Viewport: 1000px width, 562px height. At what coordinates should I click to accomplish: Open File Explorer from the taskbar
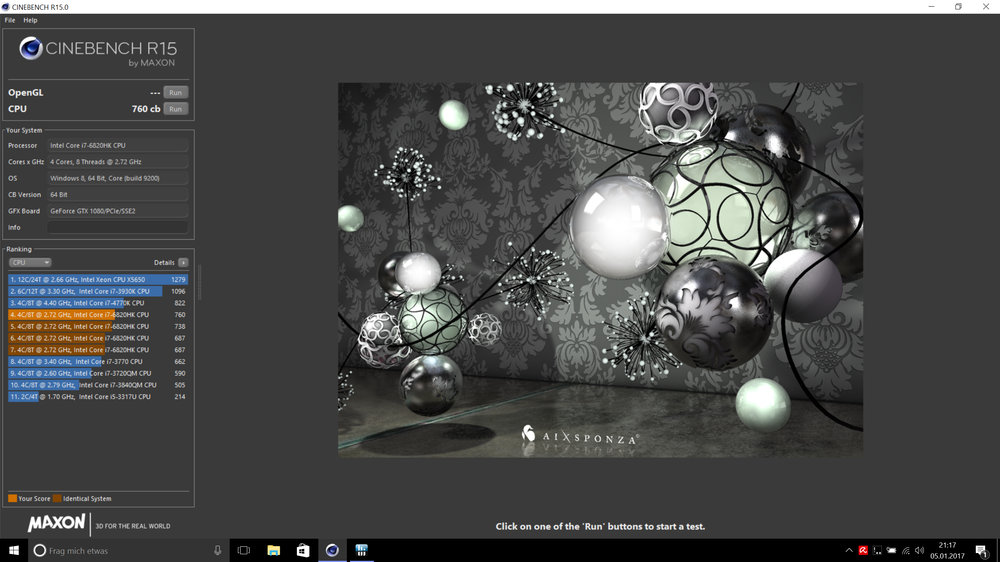273,550
